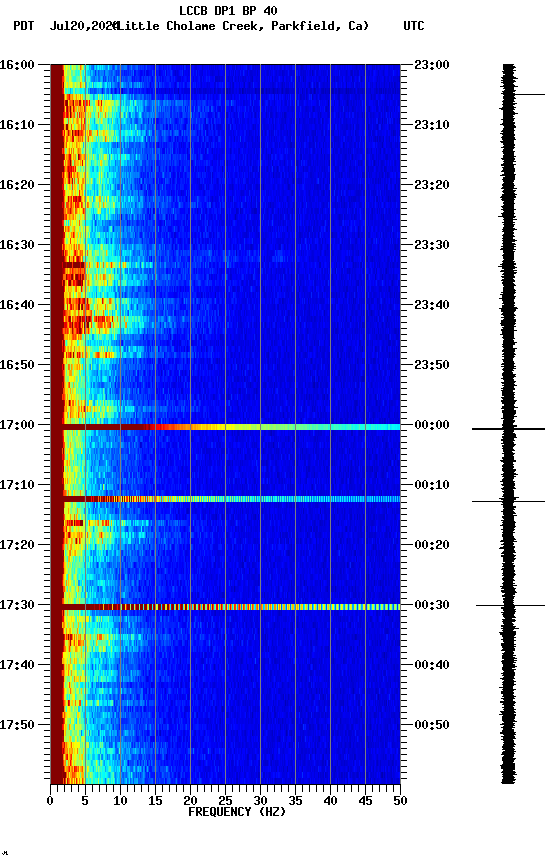
Task: Click the seismogram spike line at 00:30
Action: pyautogui.click(x=510, y=606)
